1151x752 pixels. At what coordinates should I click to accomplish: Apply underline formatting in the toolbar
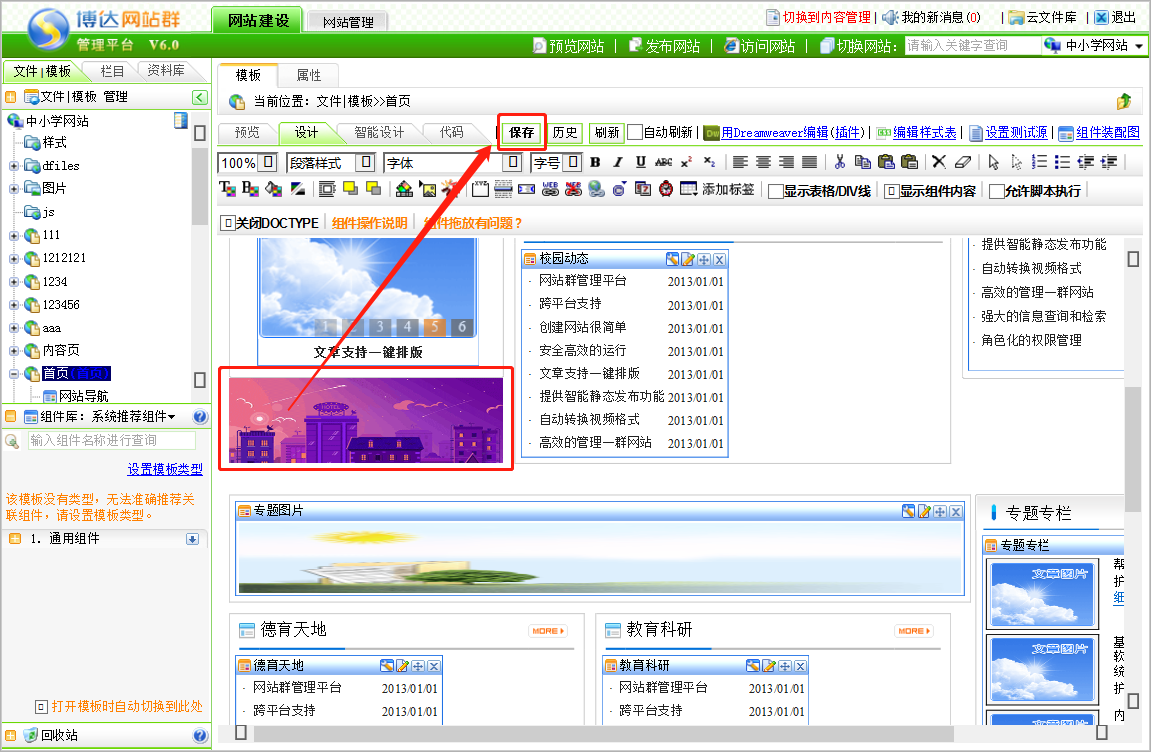(640, 162)
